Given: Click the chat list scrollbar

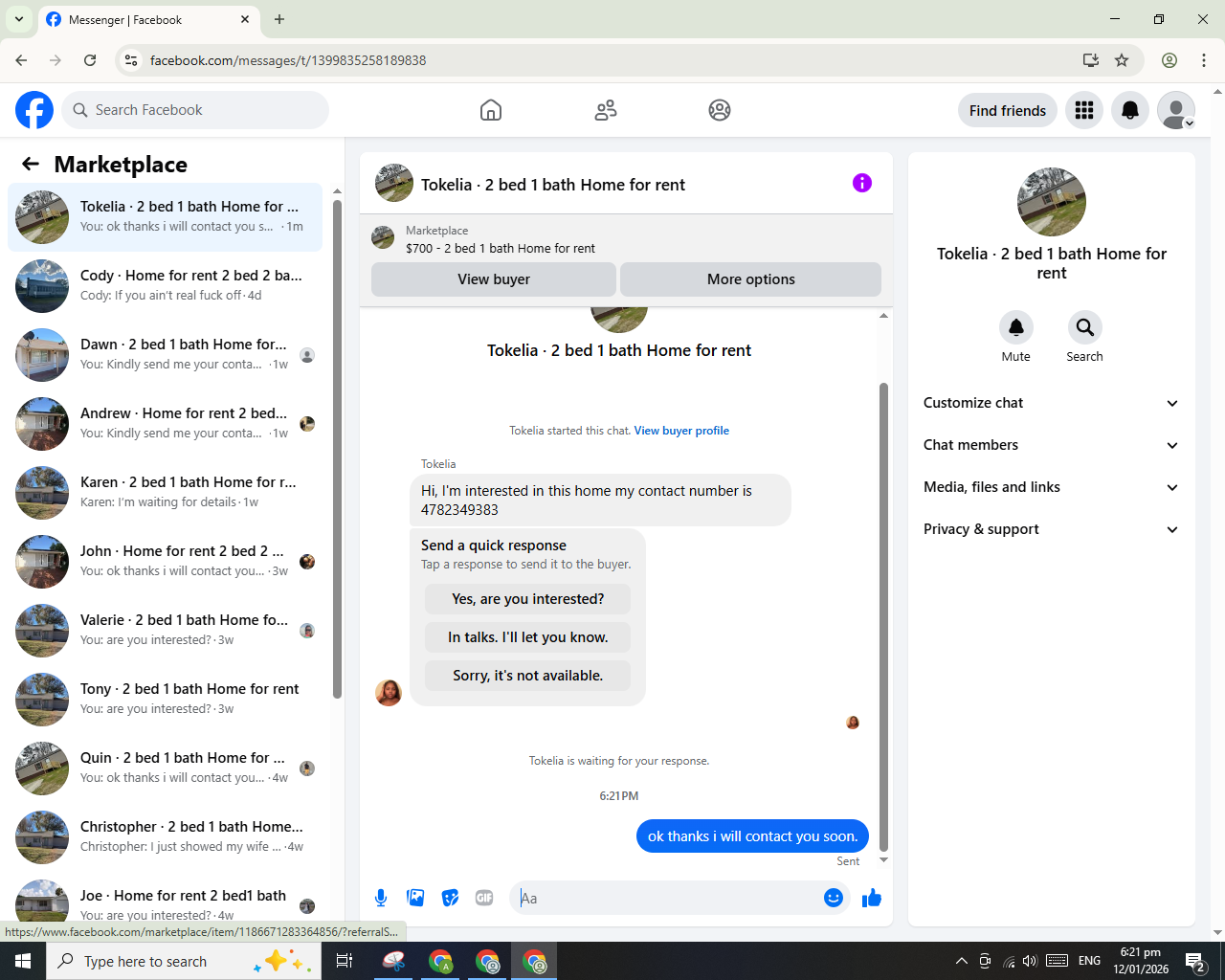Looking at the screenshot, I should pos(337,450).
